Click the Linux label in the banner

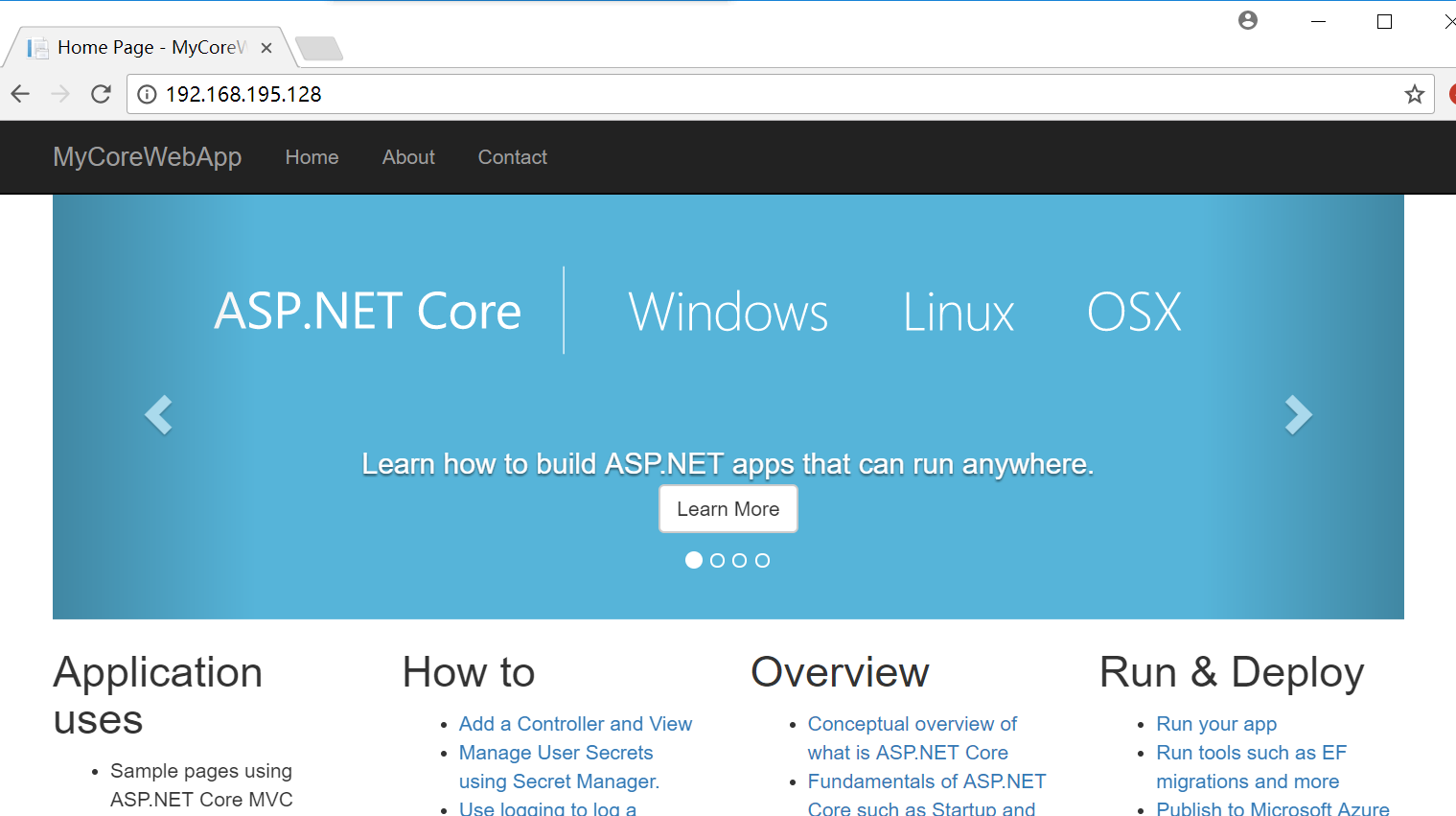[x=959, y=313]
